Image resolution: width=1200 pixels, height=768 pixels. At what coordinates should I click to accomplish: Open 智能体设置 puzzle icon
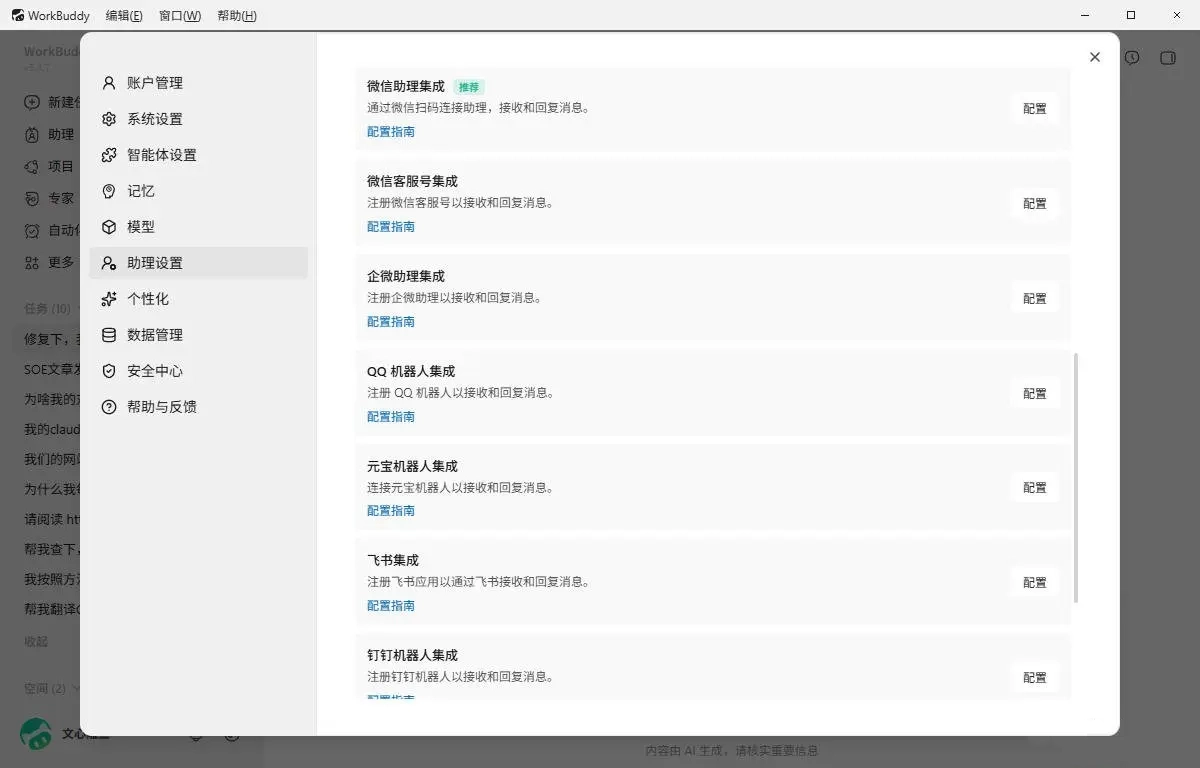point(109,155)
